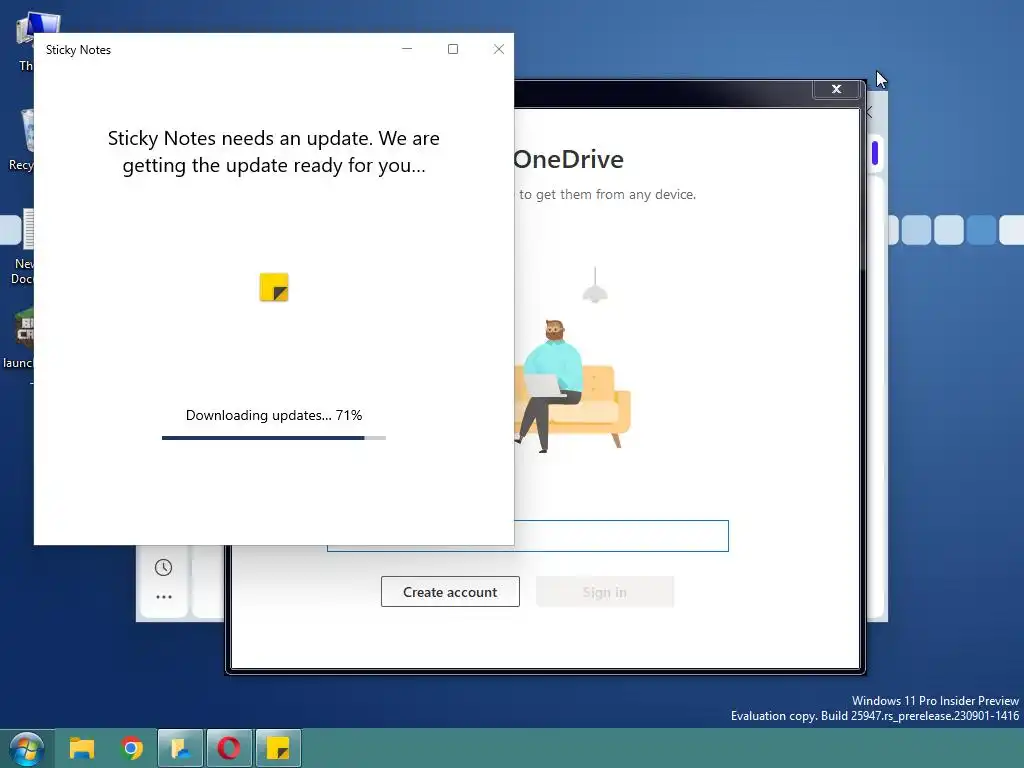Click the 'Sticky Notes needs an update' message
The height and width of the screenshot is (768, 1024).
click(x=274, y=152)
